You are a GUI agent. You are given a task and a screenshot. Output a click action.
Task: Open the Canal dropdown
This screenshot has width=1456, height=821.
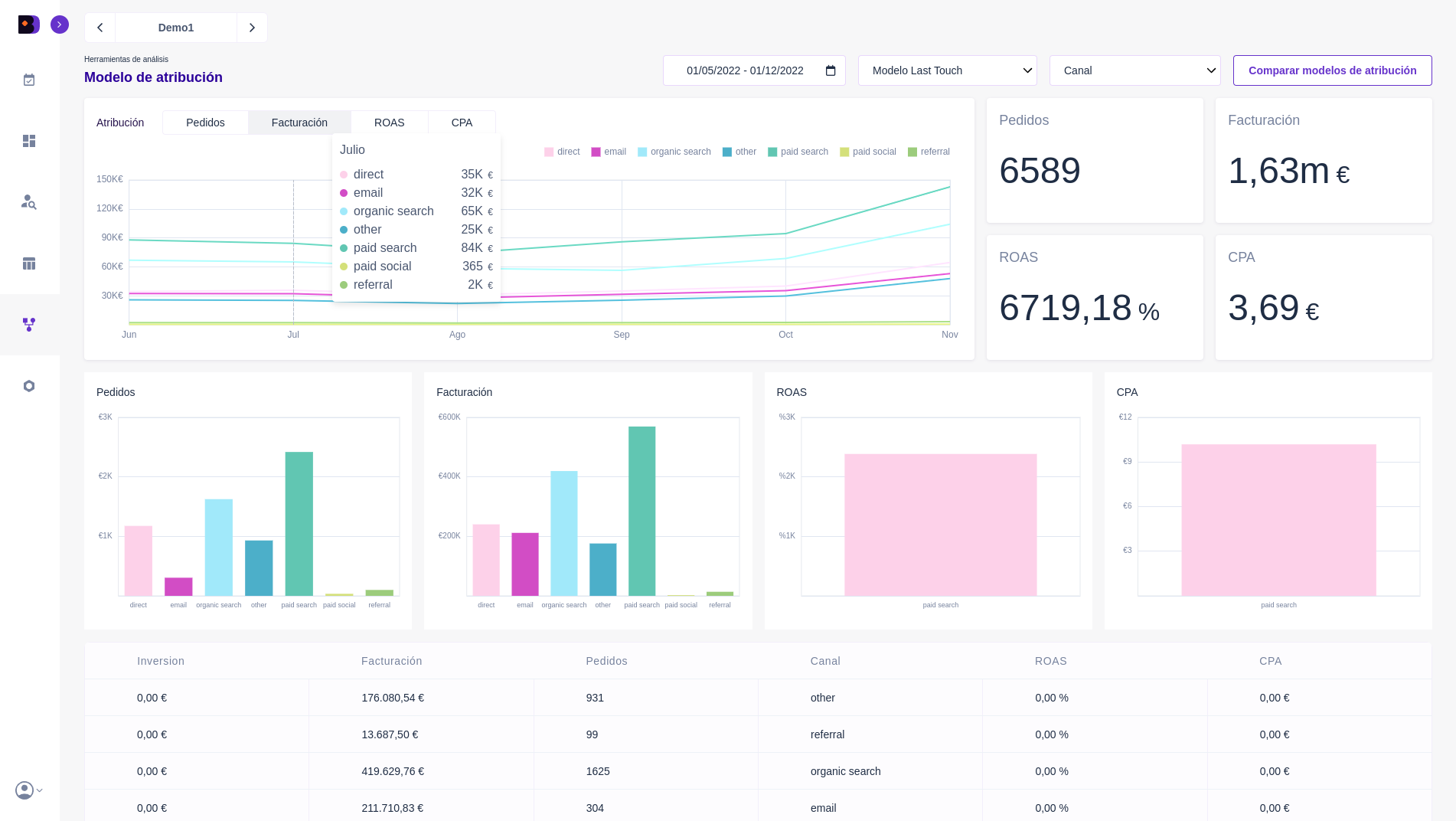click(1135, 70)
